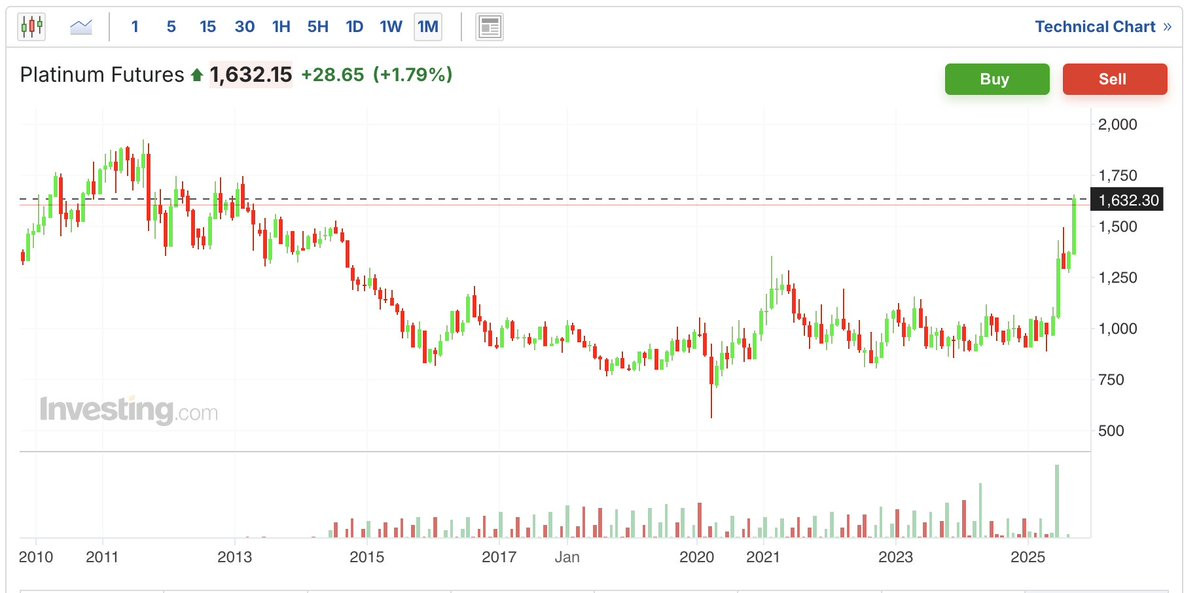Select the candlestick chart type icon
The image size is (1199, 593).
(31, 27)
